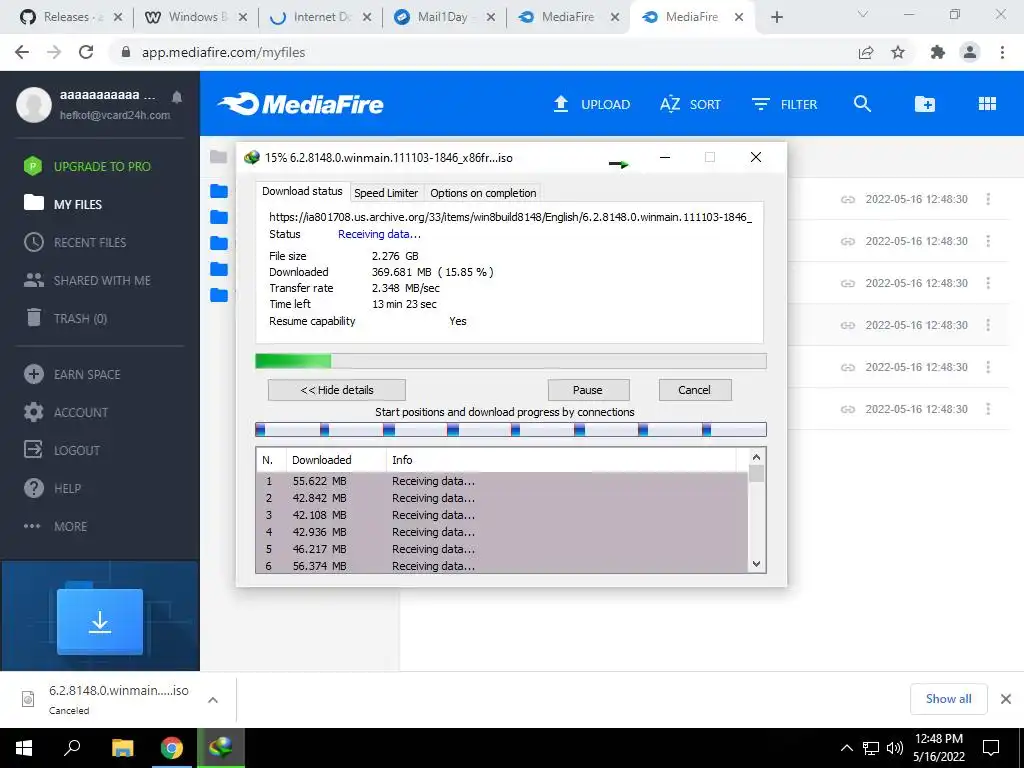1024x768 pixels.
Task: Open Windows Start menu
Action: tap(24, 748)
